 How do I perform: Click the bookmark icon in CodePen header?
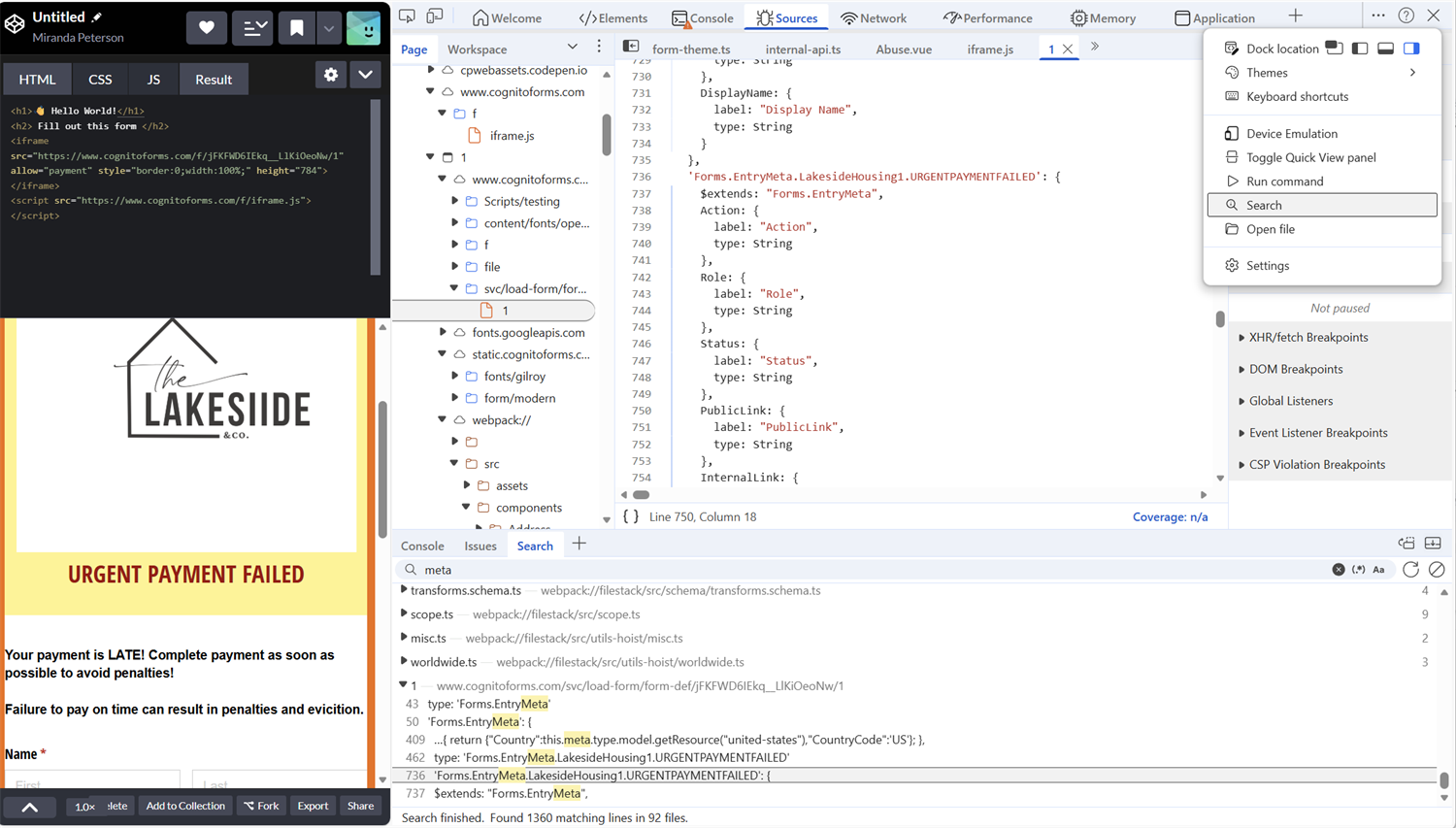point(297,27)
